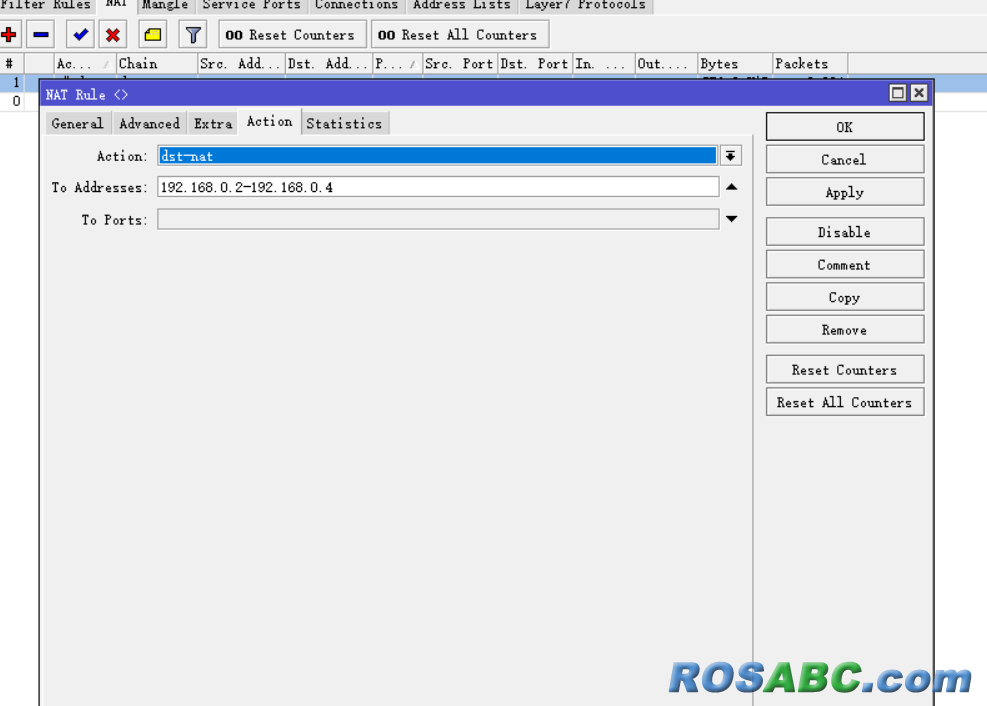Sort by the Bytes column header
Screen dimensions: 987x706
(x=733, y=63)
